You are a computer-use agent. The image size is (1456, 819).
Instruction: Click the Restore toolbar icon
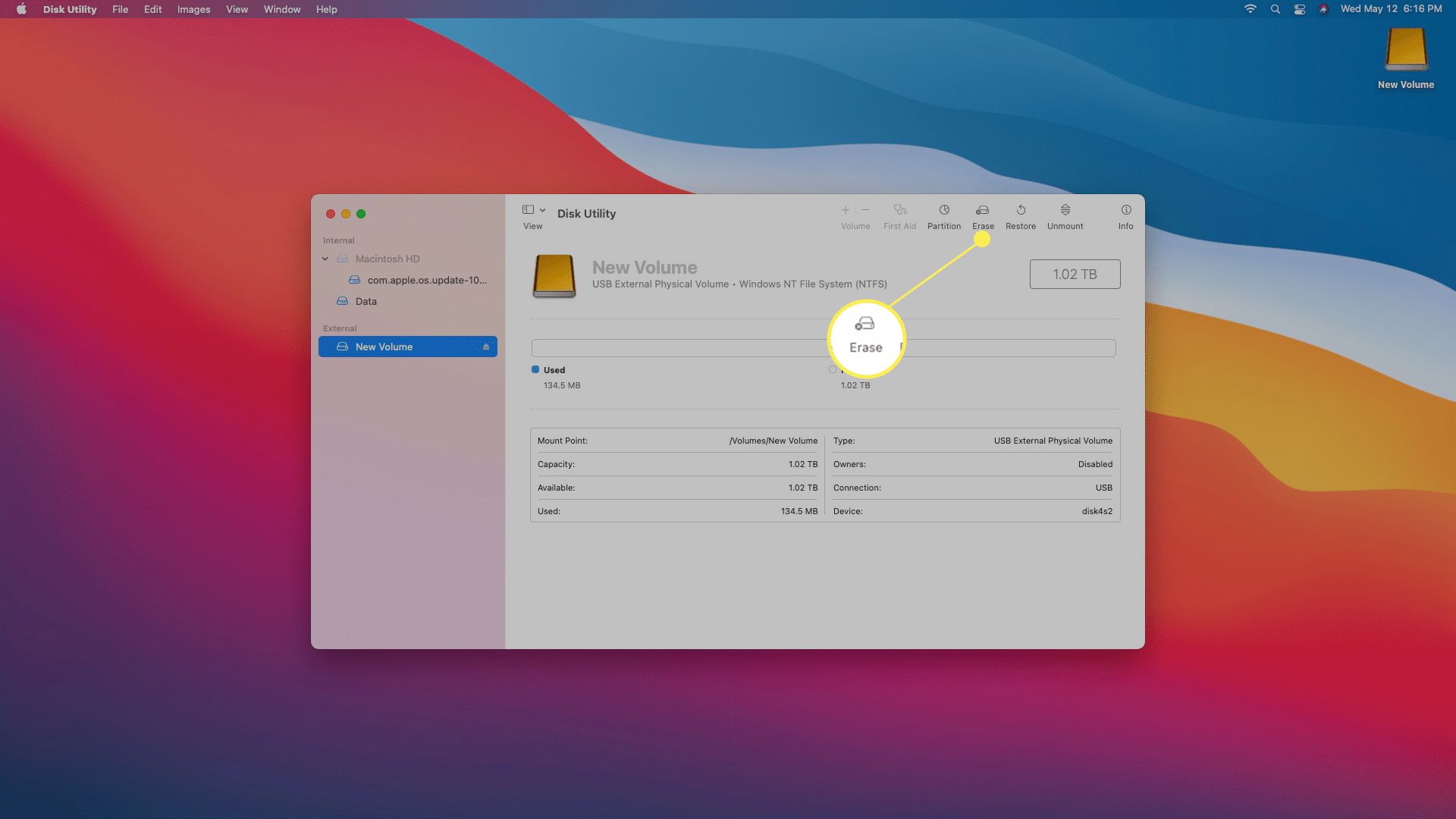1021,210
